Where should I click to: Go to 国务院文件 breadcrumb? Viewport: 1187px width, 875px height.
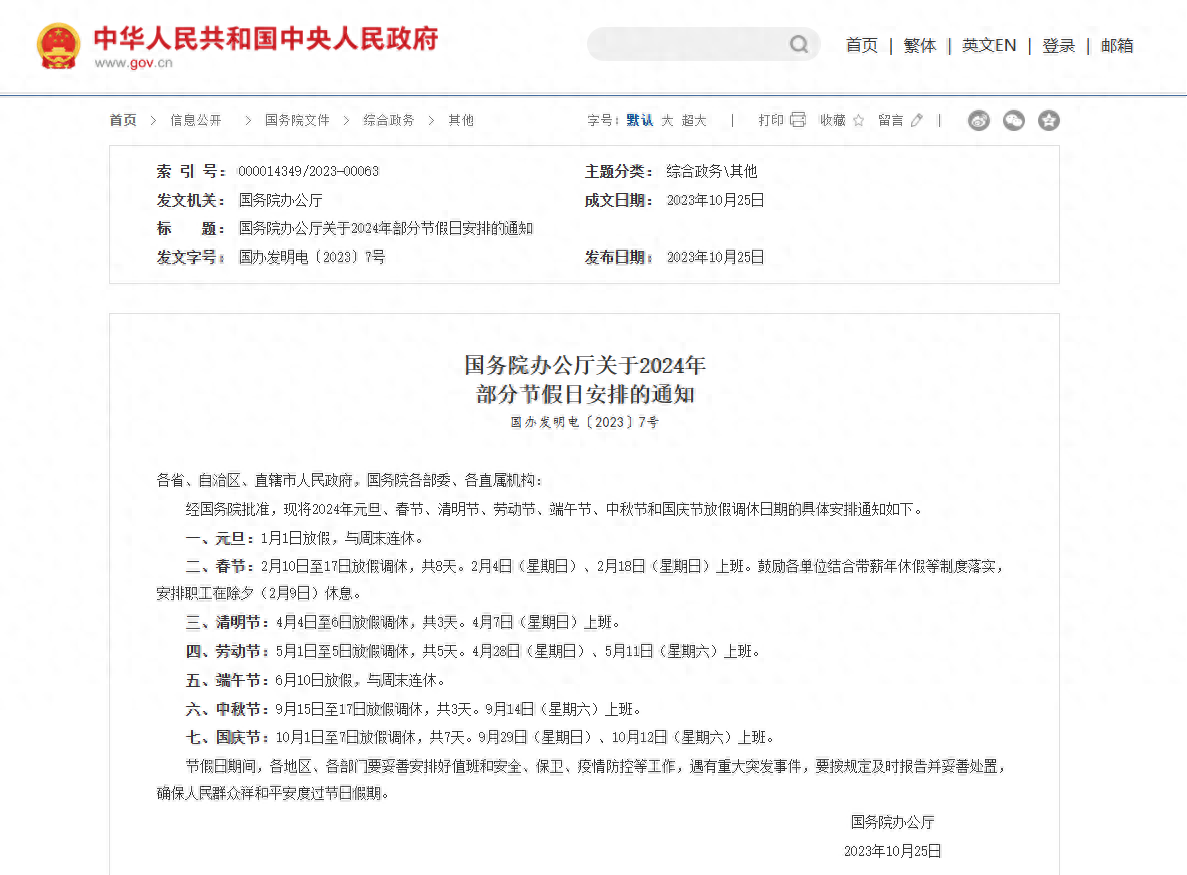[x=297, y=120]
